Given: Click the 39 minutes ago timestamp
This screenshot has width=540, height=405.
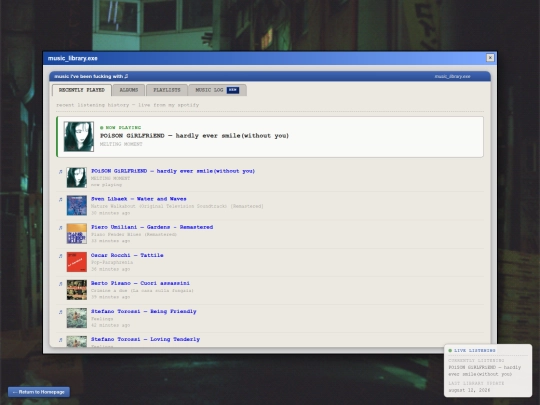Looking at the screenshot, I should click(111, 297).
